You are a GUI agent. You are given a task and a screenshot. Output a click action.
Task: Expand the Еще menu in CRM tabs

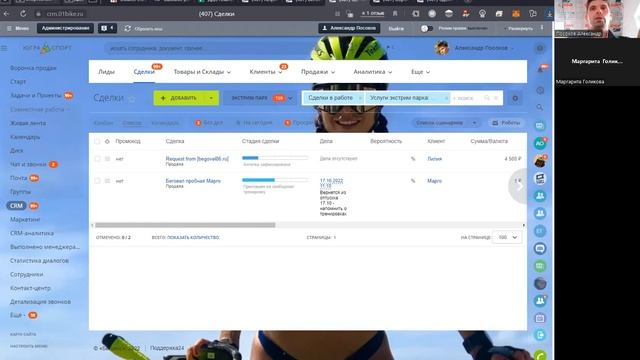coord(420,72)
